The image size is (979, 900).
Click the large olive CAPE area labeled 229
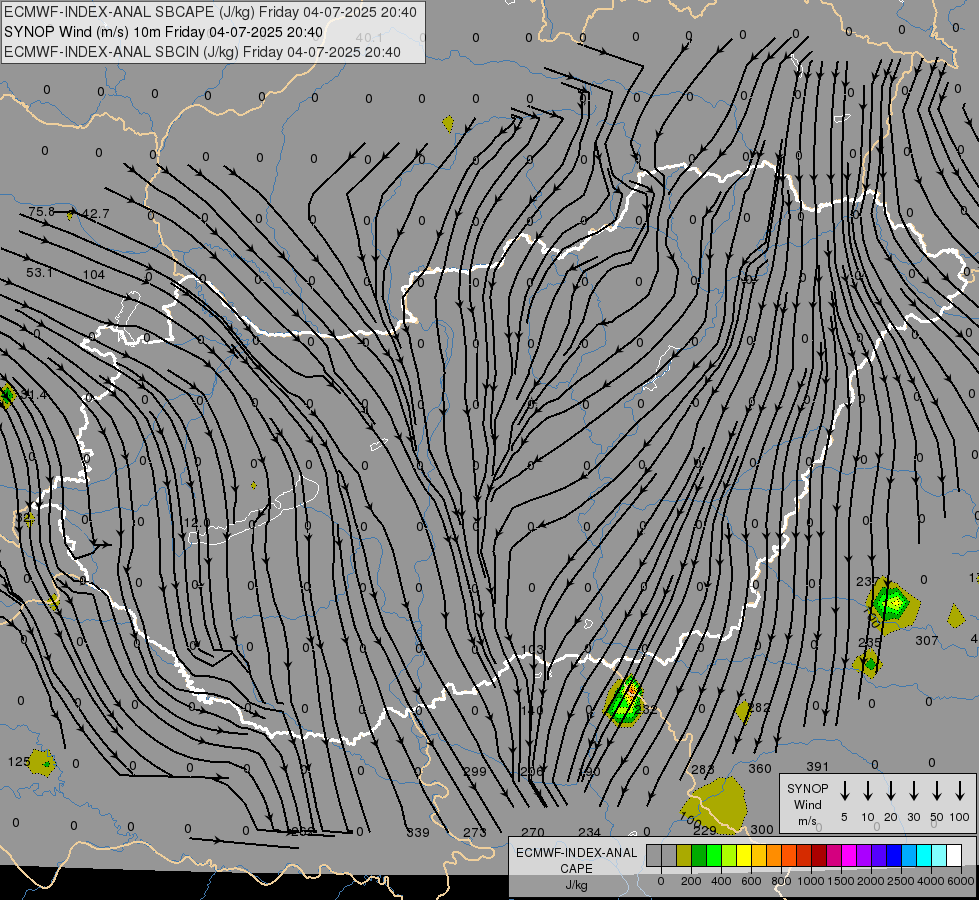coord(715,804)
